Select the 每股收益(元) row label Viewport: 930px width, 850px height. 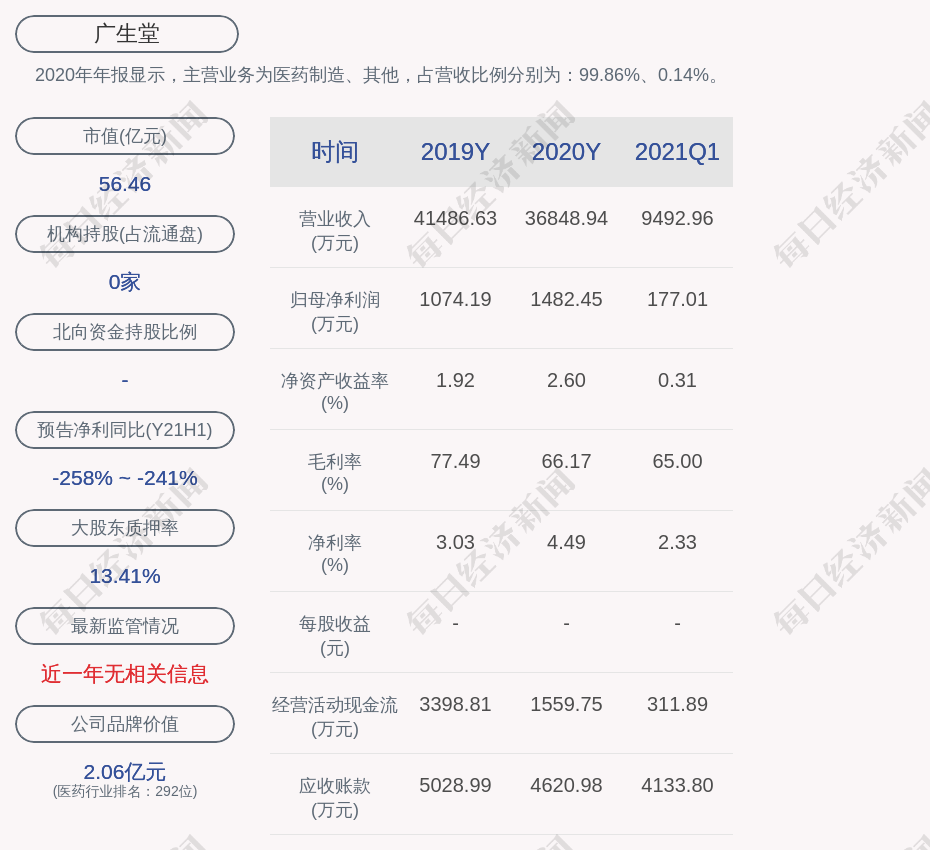pyautogui.click(x=335, y=636)
